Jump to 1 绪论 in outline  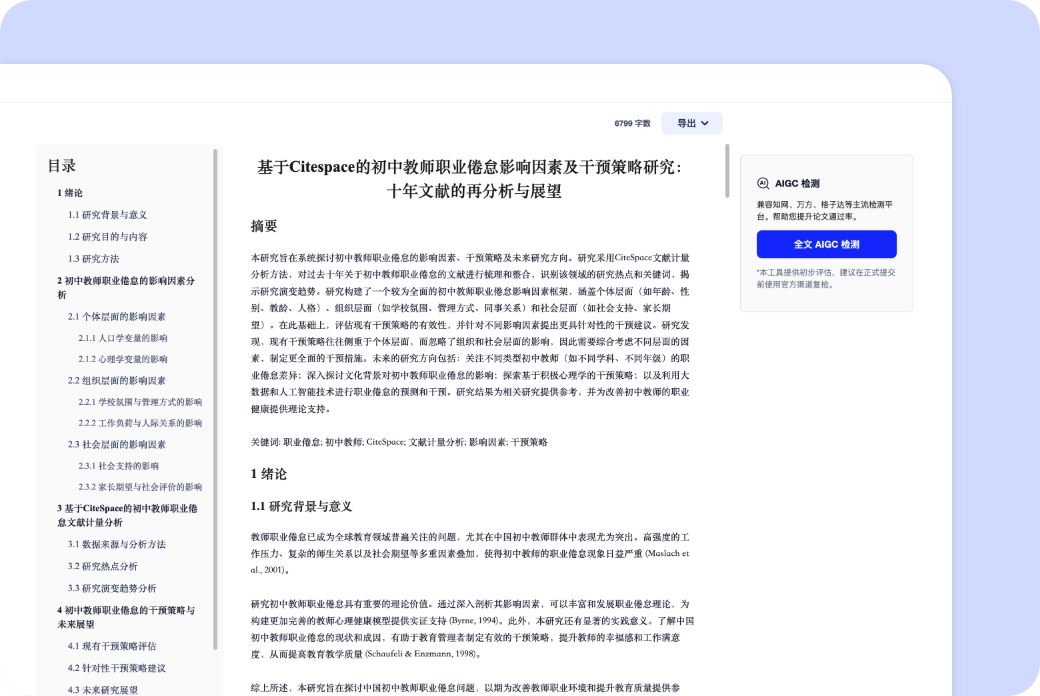coord(70,193)
